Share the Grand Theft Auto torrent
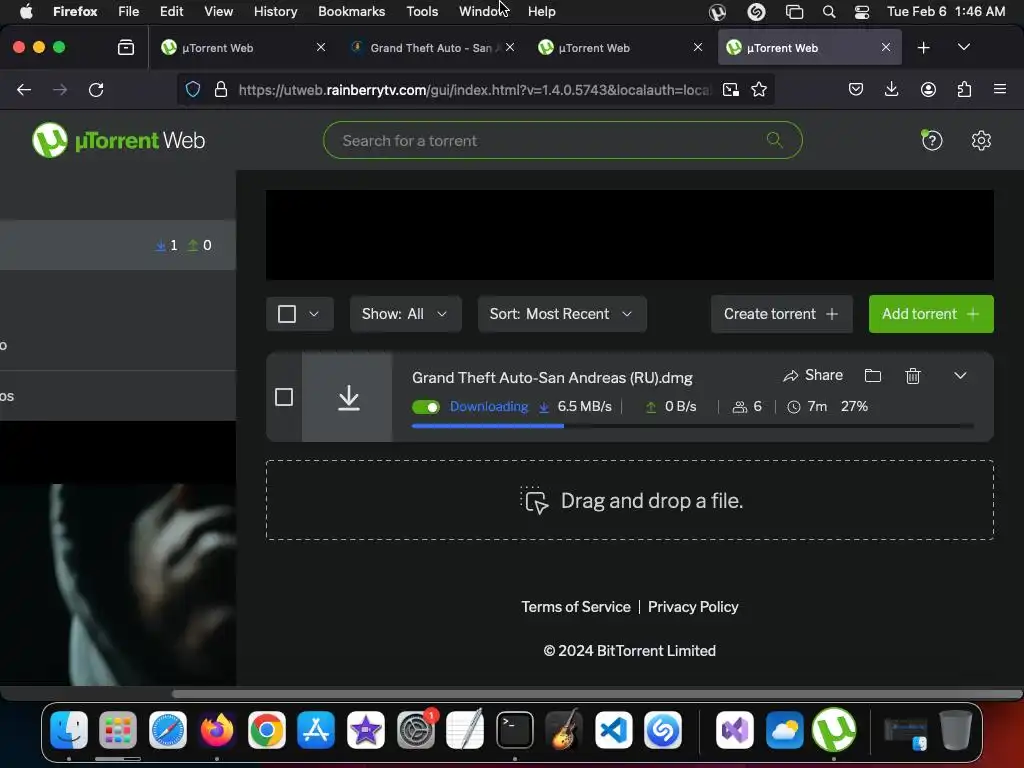The width and height of the screenshot is (1024, 768). pos(813,376)
